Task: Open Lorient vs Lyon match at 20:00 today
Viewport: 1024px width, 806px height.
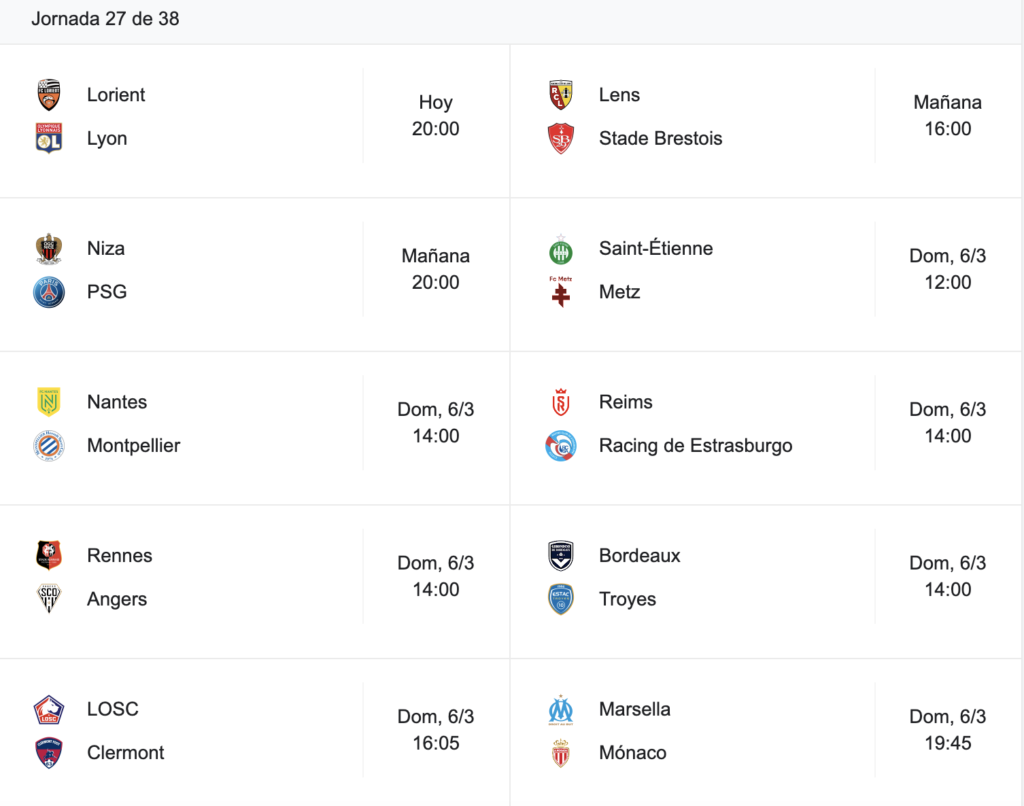Action: [x=436, y=116]
